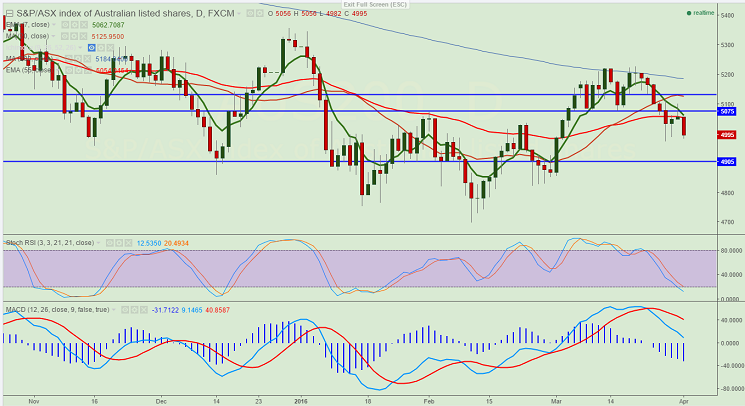Remove the EMA (55, close) indicator
This screenshot has height=406, width=745.
(87, 70)
